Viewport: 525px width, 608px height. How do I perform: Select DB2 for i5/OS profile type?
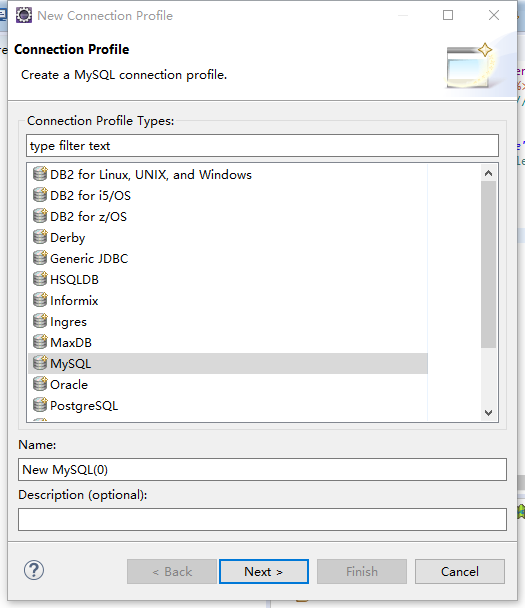pyautogui.click(x=90, y=196)
